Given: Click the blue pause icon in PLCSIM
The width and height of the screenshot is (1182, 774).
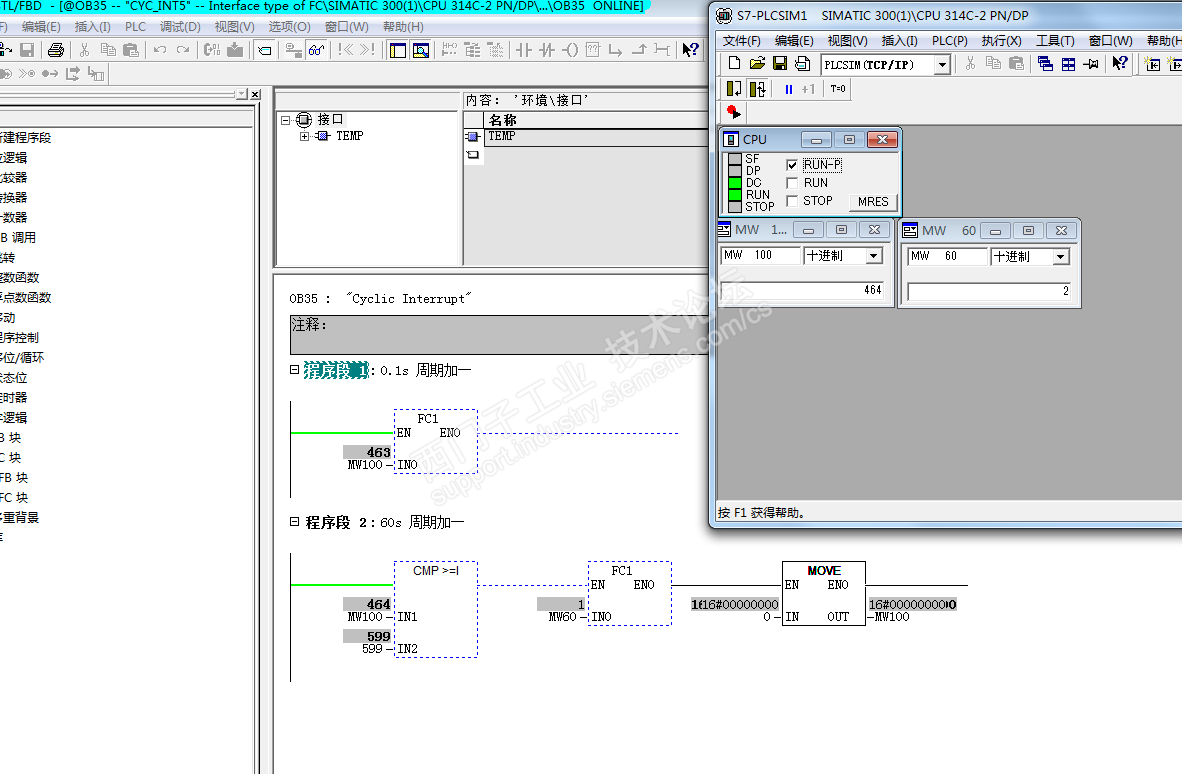Looking at the screenshot, I should tap(789, 89).
